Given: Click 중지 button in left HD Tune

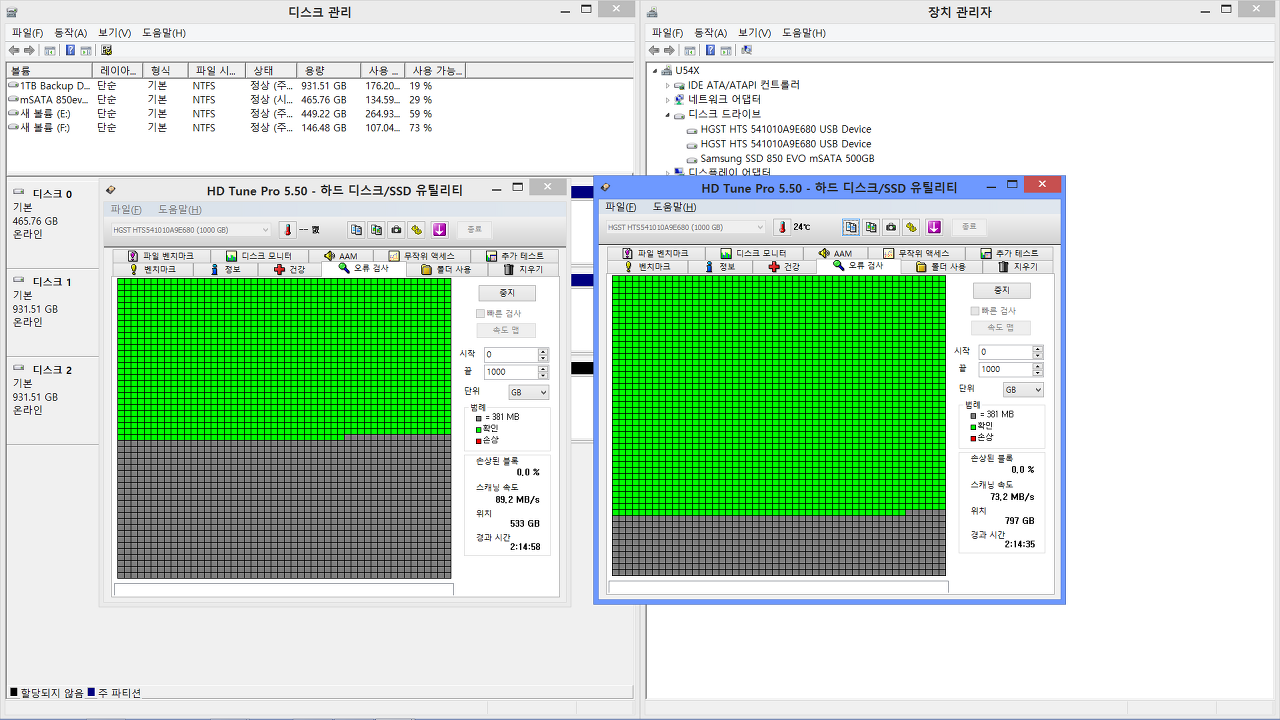Looking at the screenshot, I should point(507,293).
